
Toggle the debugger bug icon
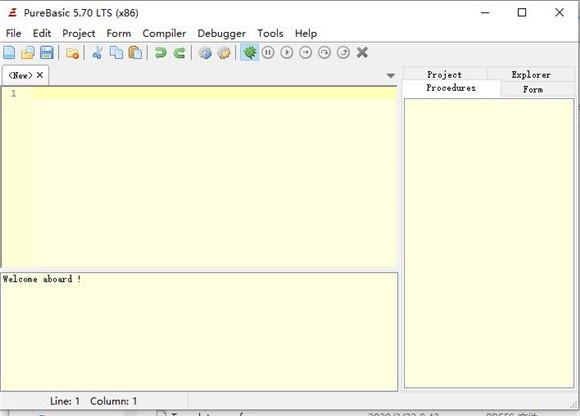(250, 53)
